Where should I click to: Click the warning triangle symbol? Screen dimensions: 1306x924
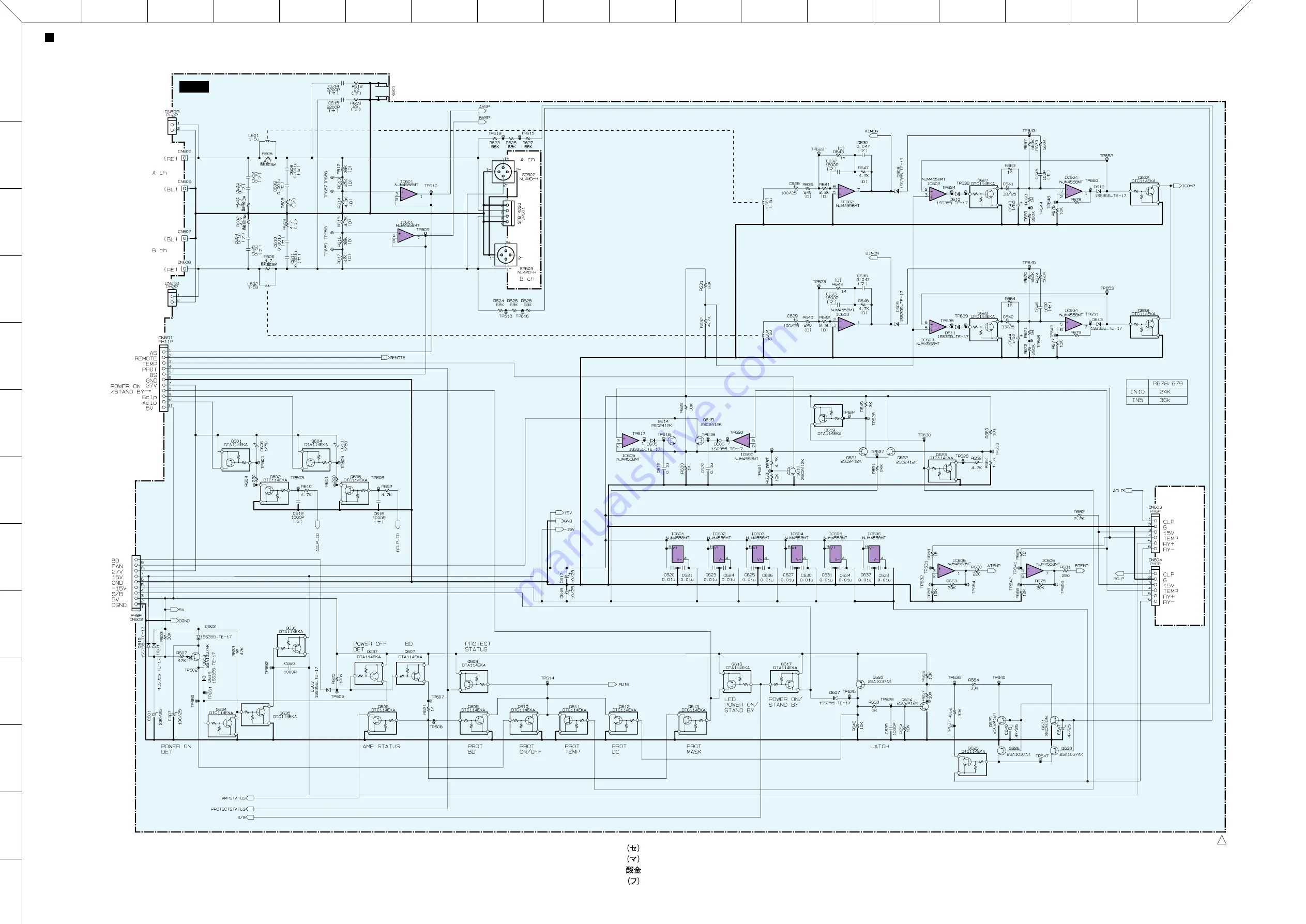[1221, 840]
